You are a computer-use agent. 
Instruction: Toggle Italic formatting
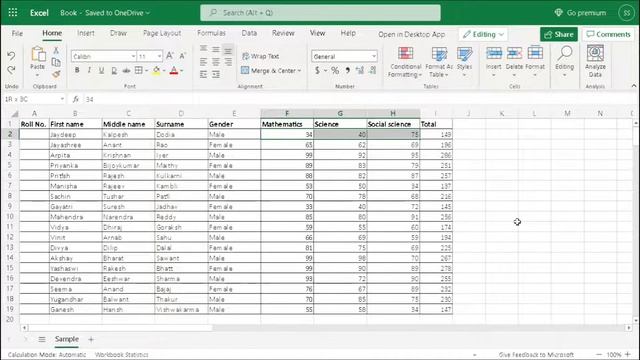click(x=89, y=71)
